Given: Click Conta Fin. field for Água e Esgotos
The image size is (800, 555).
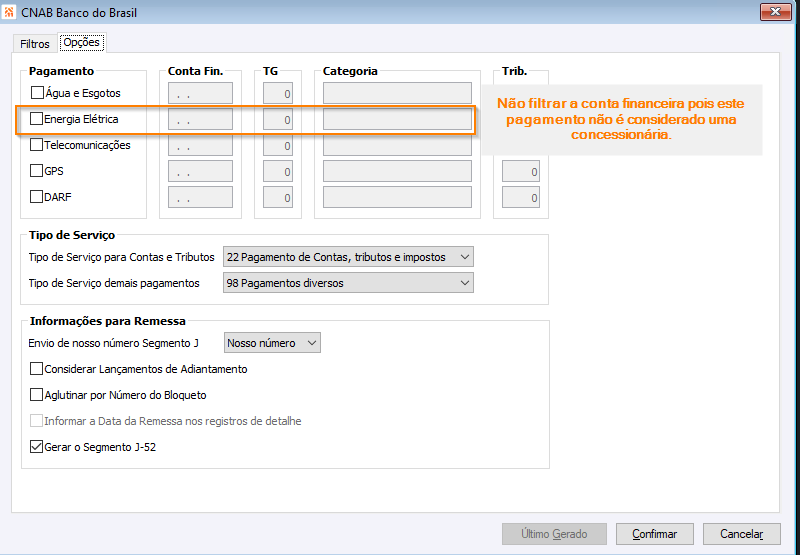Looking at the screenshot, I should click(200, 93).
